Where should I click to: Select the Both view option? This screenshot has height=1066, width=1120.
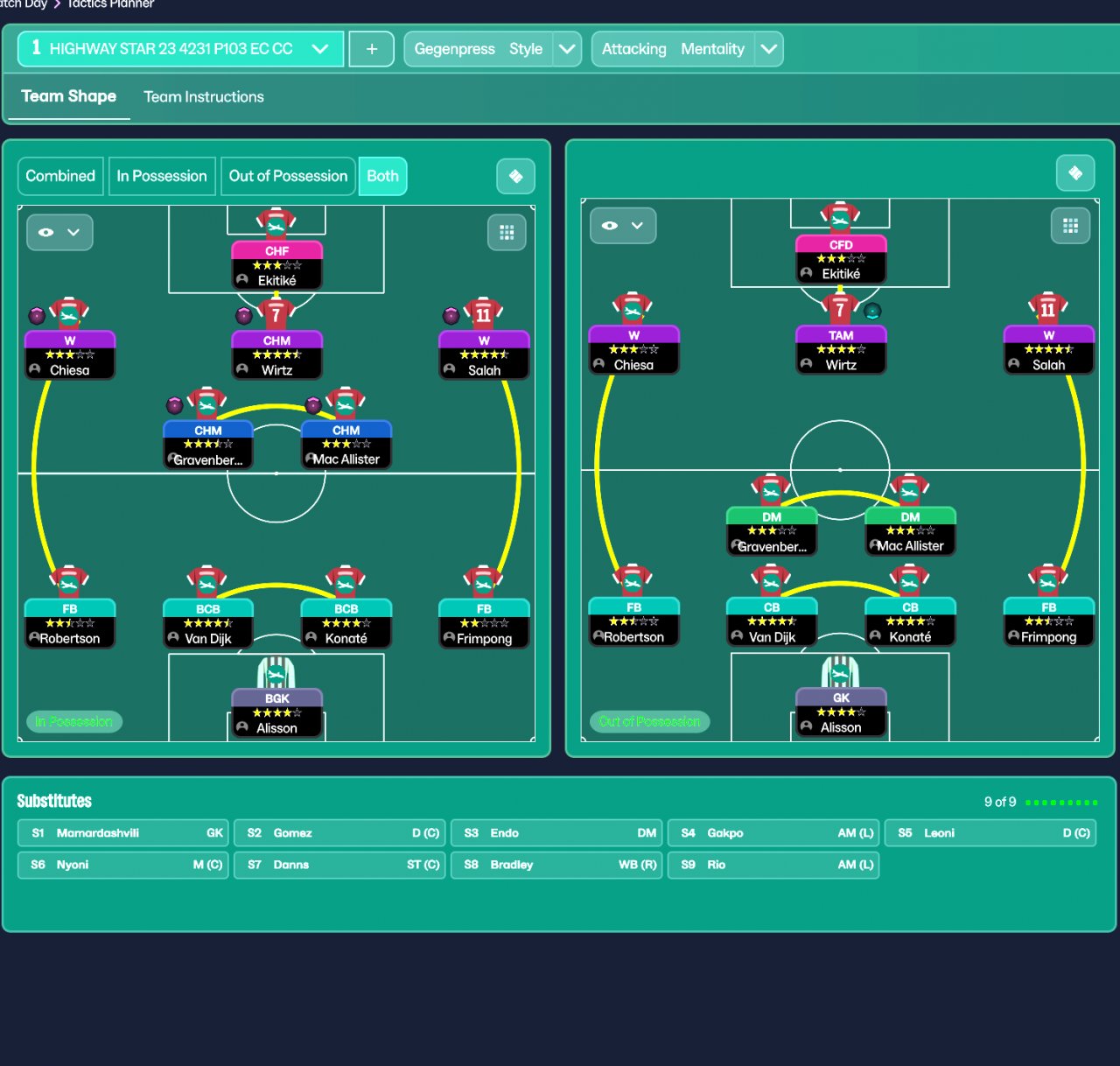click(x=382, y=176)
